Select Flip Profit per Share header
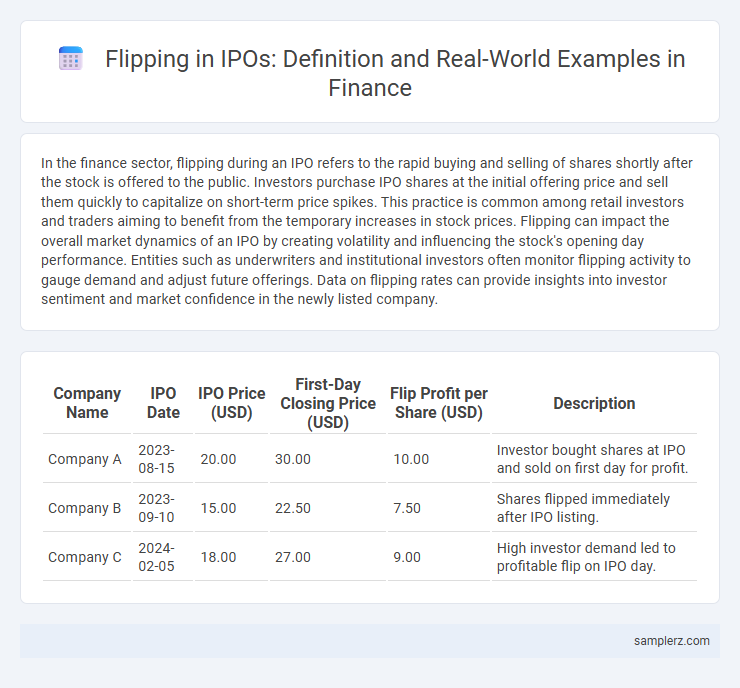Viewport: 740px width, 688px height. click(x=439, y=403)
